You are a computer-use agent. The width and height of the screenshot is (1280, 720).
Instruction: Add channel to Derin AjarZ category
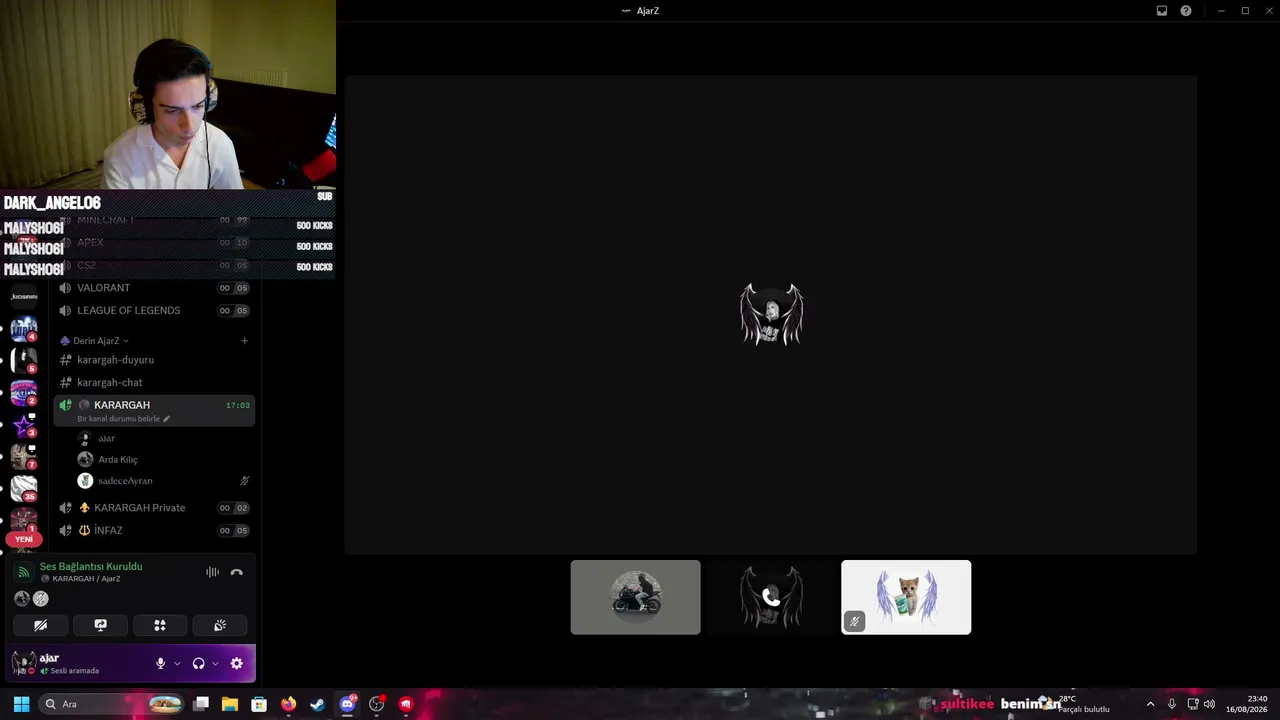pyautogui.click(x=244, y=341)
